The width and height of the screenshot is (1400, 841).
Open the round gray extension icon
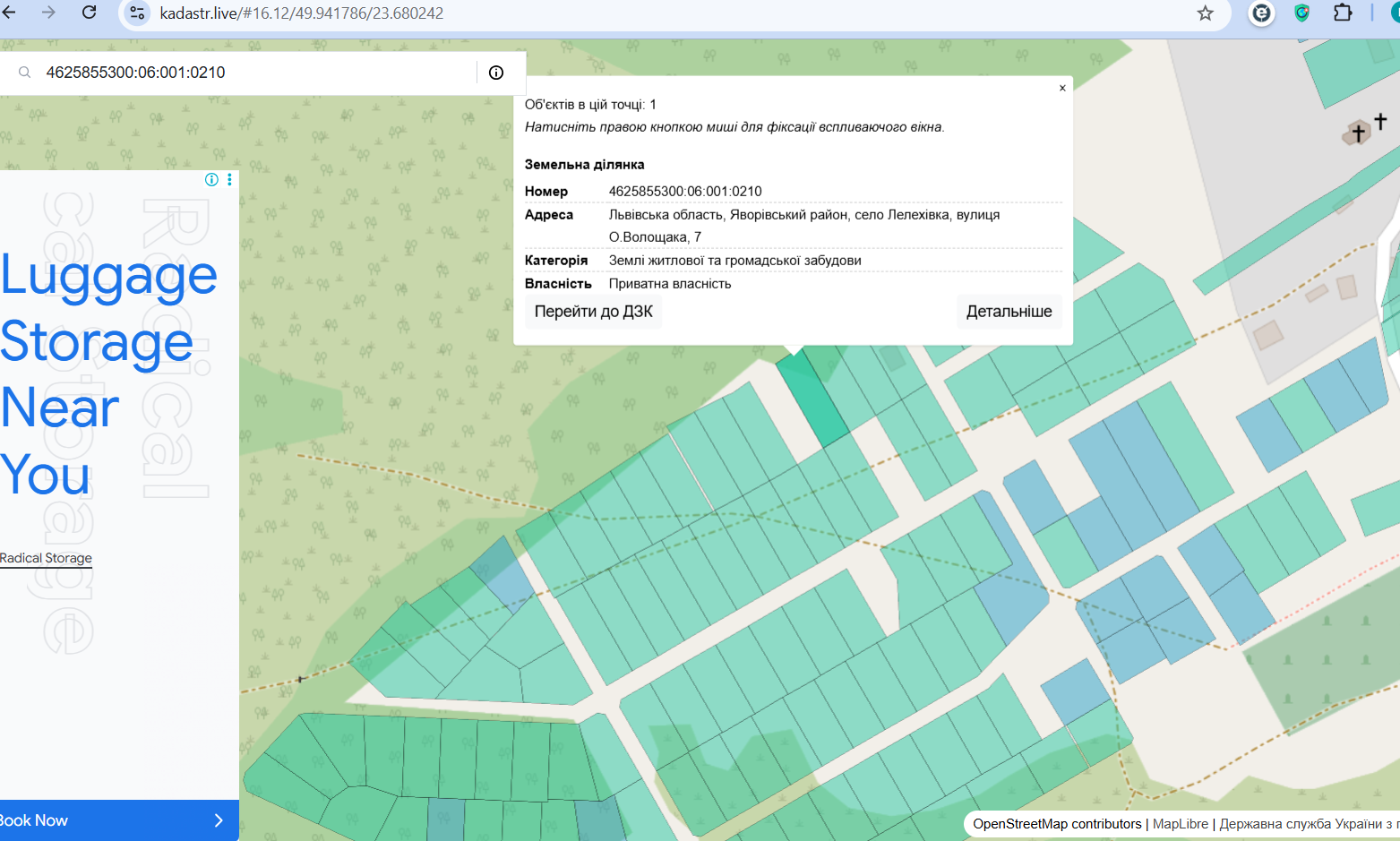click(x=1261, y=13)
